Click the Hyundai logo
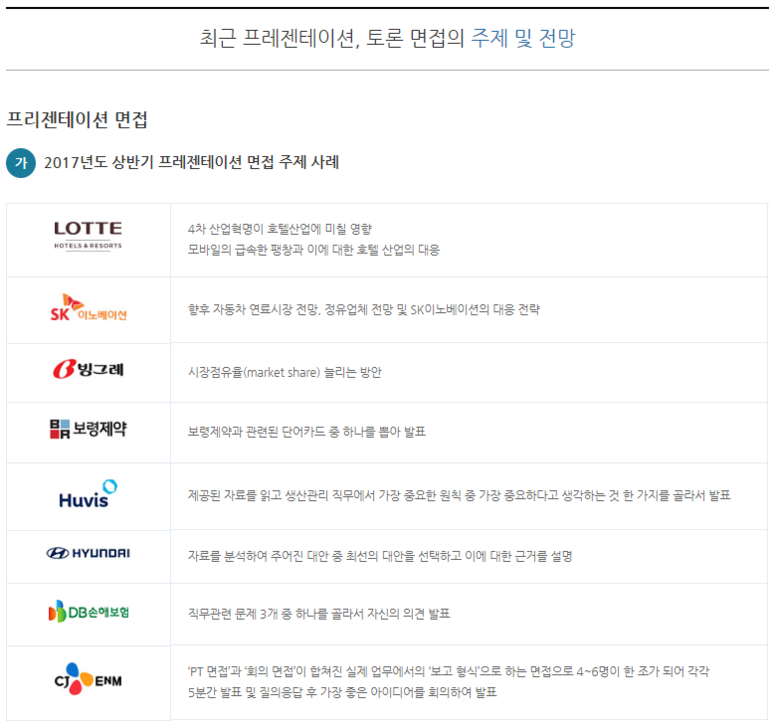The width and height of the screenshot is (773, 726). click(x=88, y=553)
